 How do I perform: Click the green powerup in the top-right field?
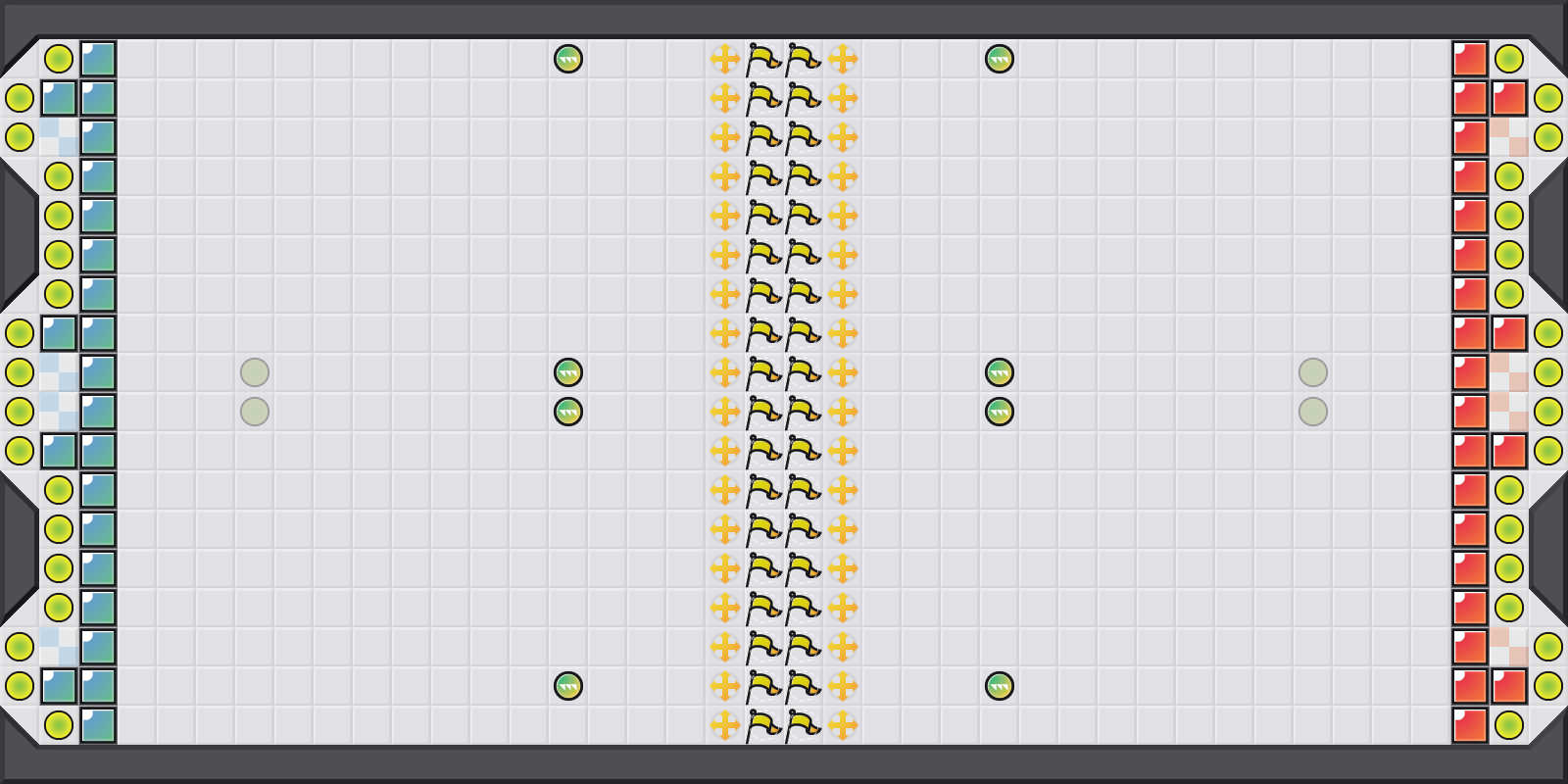pos(1000,59)
